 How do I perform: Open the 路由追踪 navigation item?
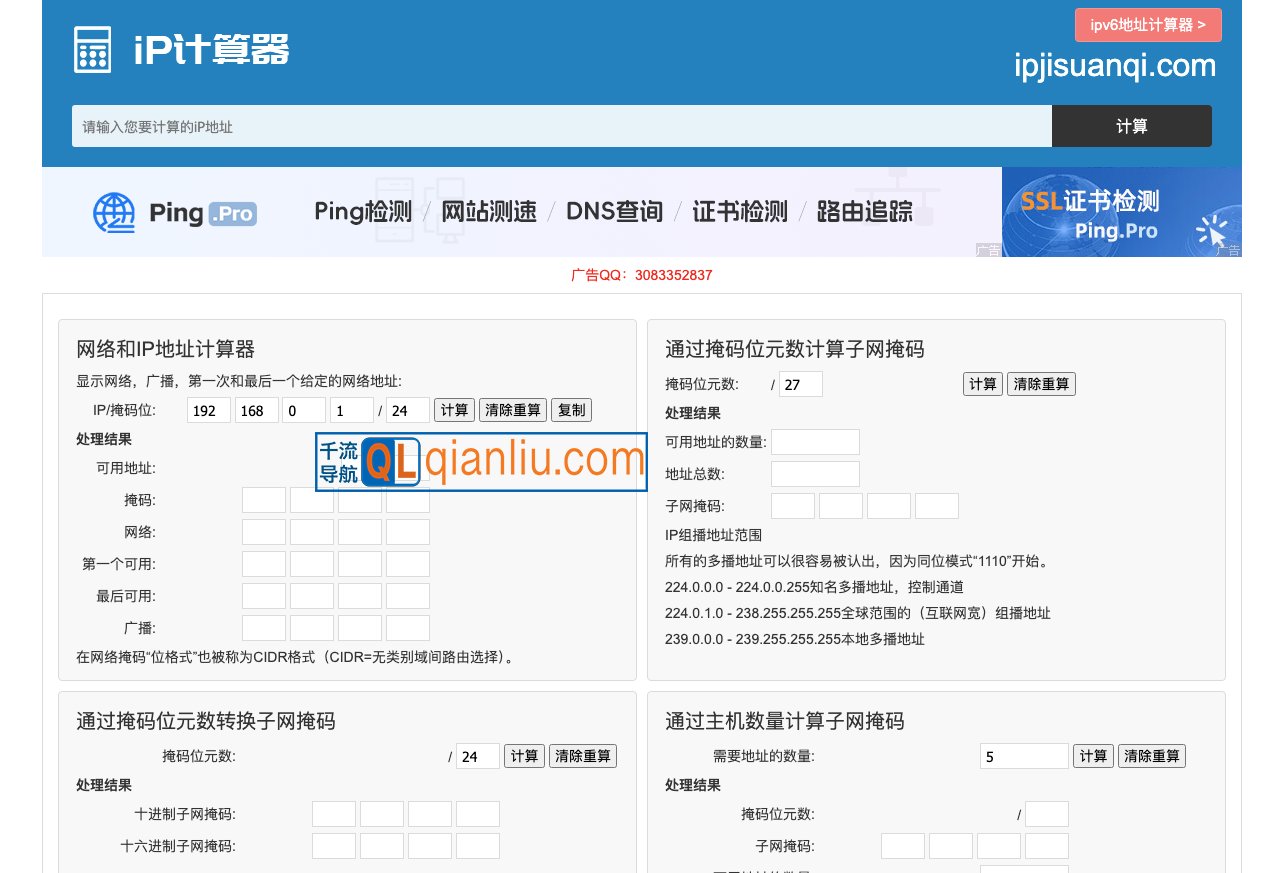tap(864, 211)
